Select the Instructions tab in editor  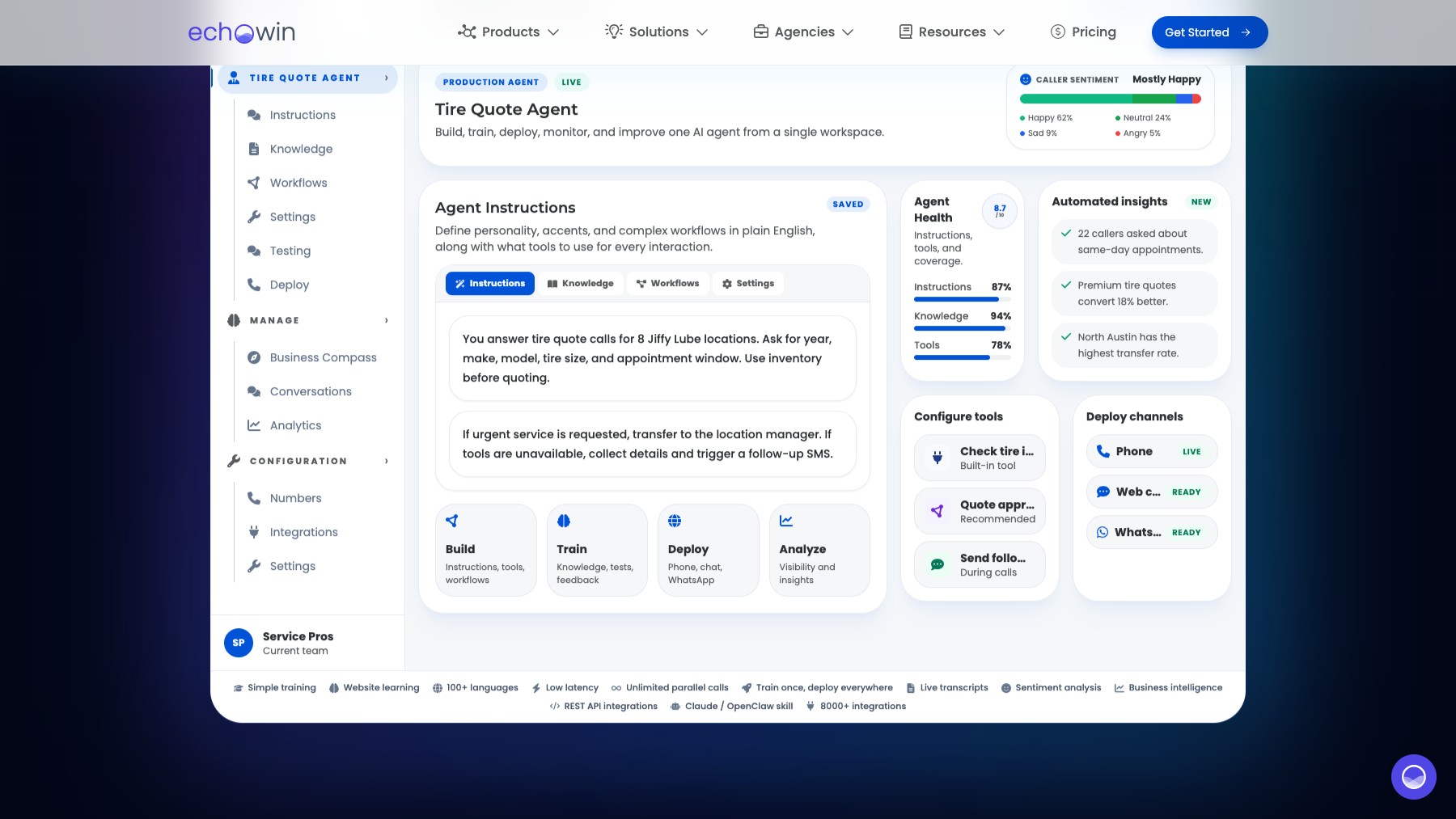[x=490, y=284]
